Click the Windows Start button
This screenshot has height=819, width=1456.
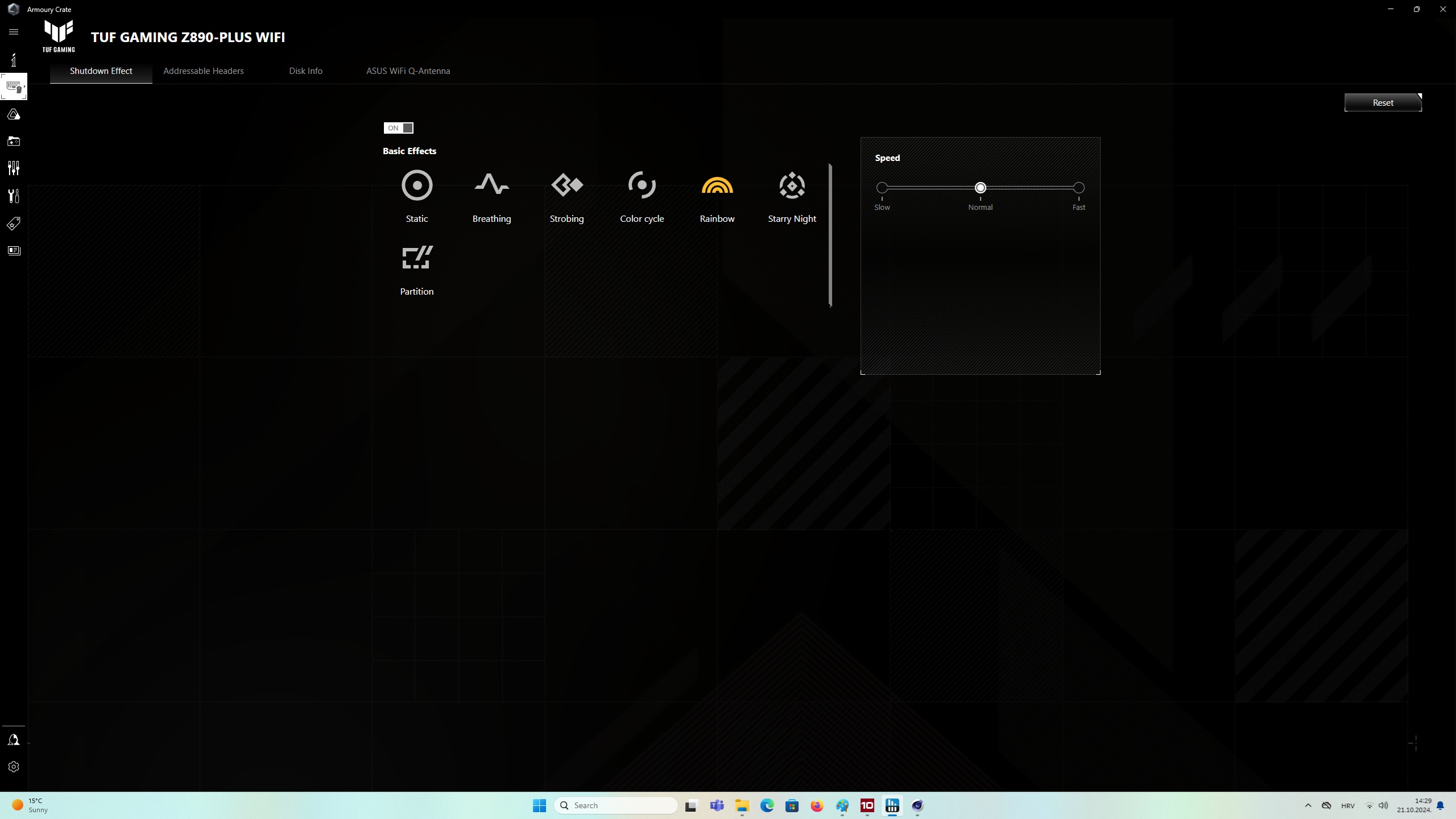[x=539, y=805]
